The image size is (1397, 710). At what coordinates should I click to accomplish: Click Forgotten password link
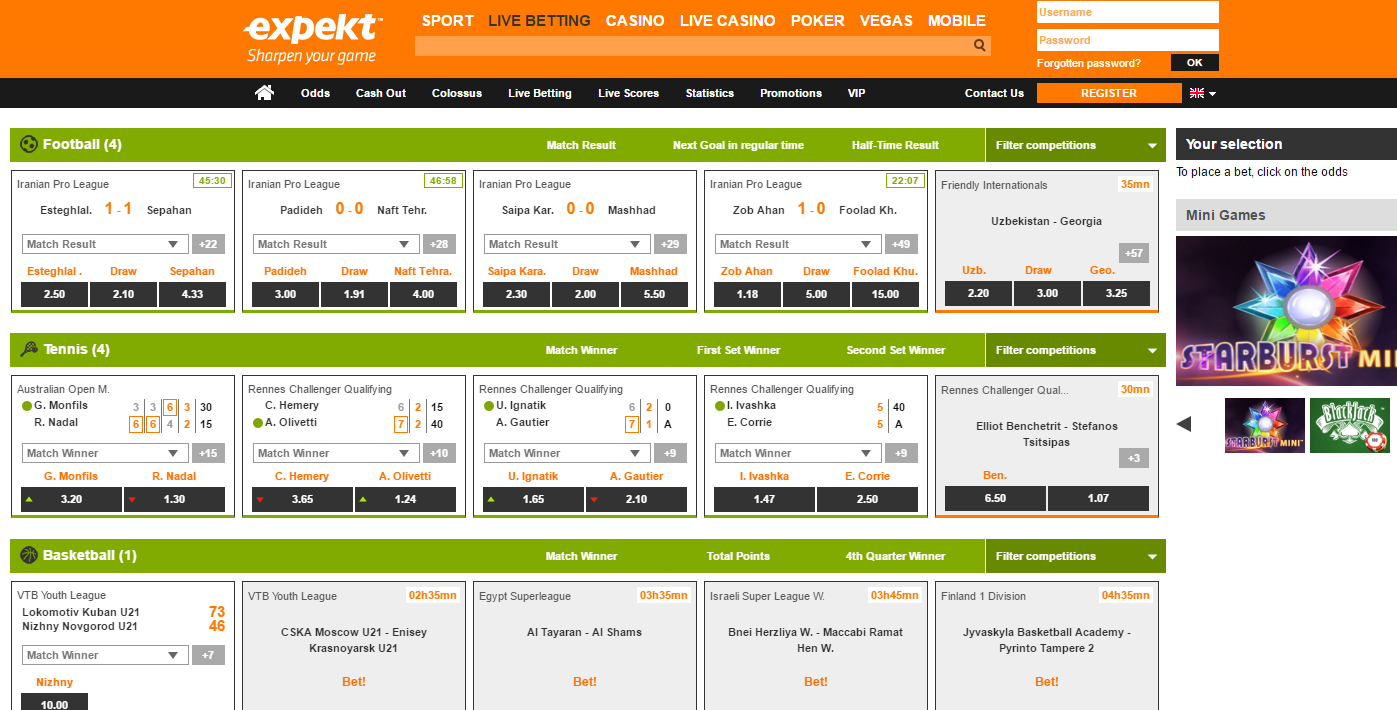(1088, 63)
